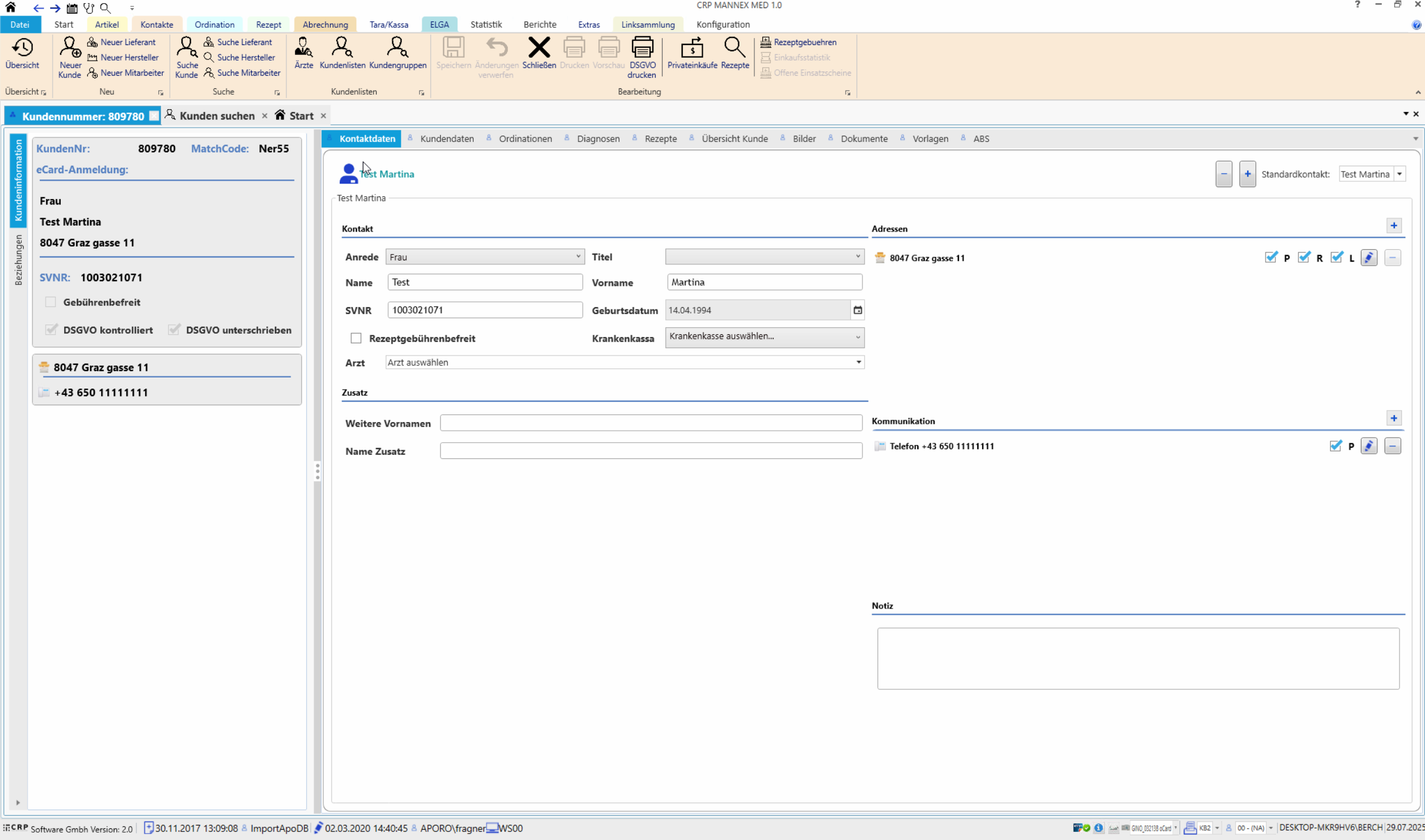Click Neuer Lieferant
The width and height of the screenshot is (1425, 840).
click(x=122, y=42)
